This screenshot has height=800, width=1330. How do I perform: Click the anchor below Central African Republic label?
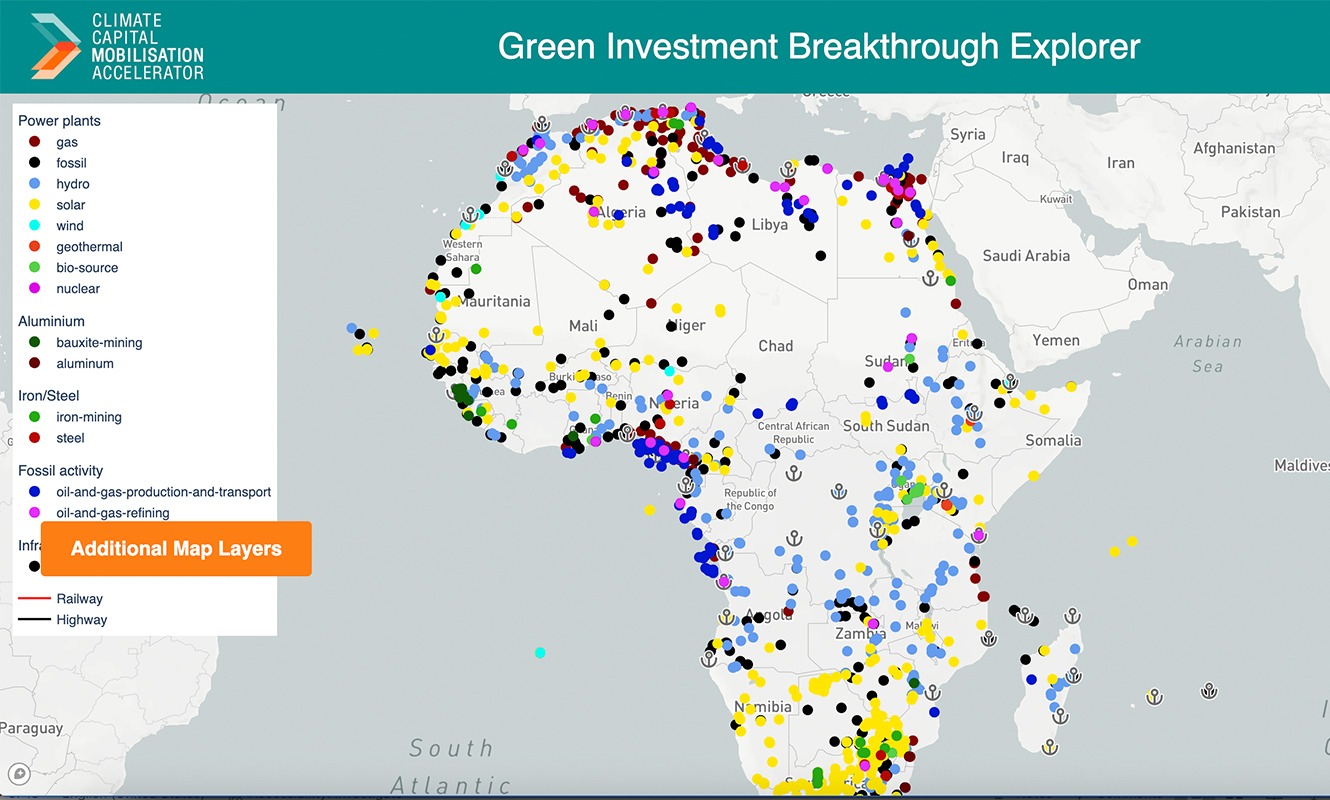pos(794,472)
